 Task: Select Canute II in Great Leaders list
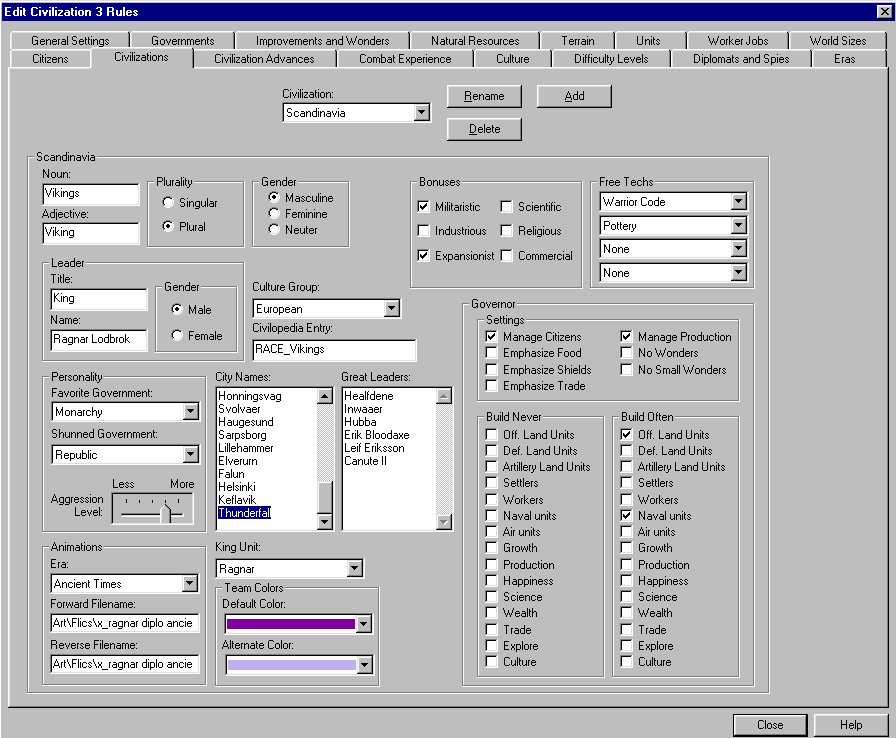tap(365, 461)
